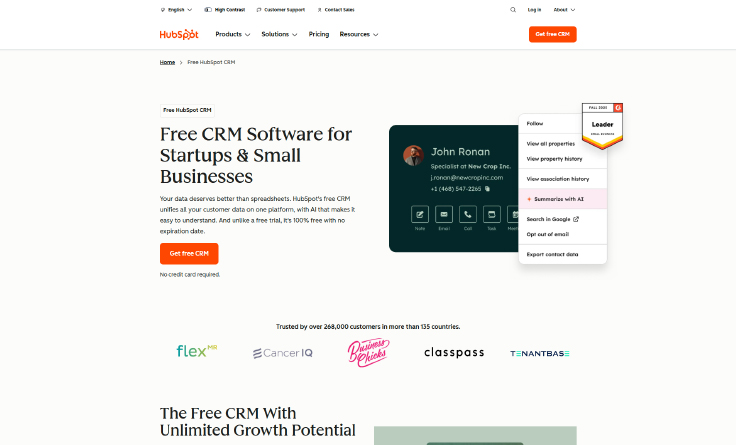Open the Pricing page link
The image size is (736, 445).
(x=319, y=34)
